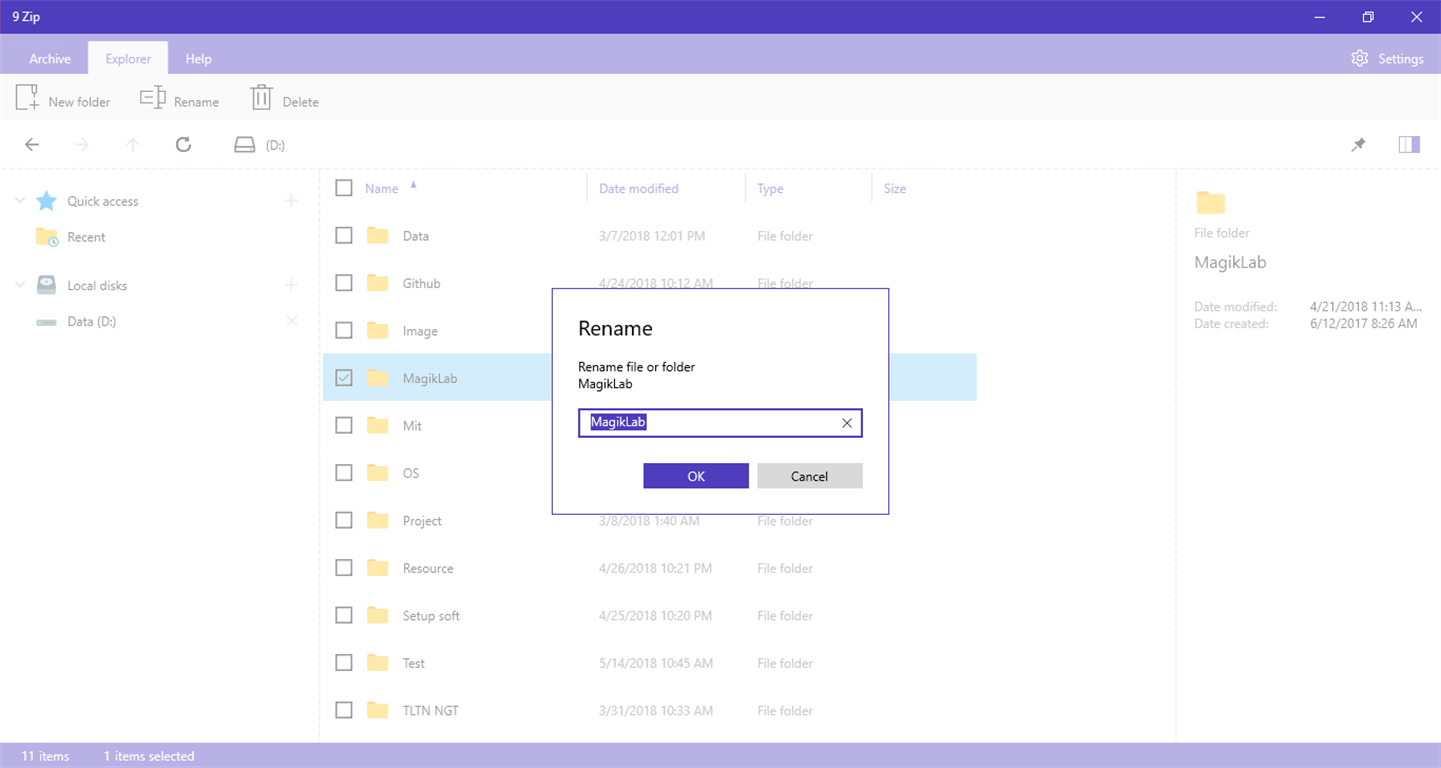The image size is (1441, 768).
Task: Click the New folder toolbar icon
Action: coord(28,98)
